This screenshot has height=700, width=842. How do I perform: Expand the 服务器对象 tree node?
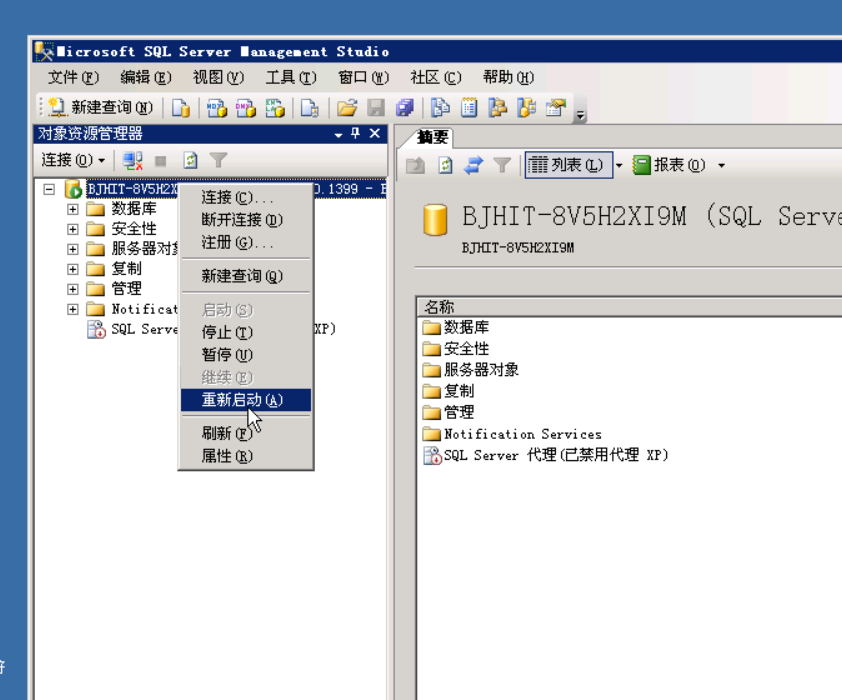pos(72,249)
